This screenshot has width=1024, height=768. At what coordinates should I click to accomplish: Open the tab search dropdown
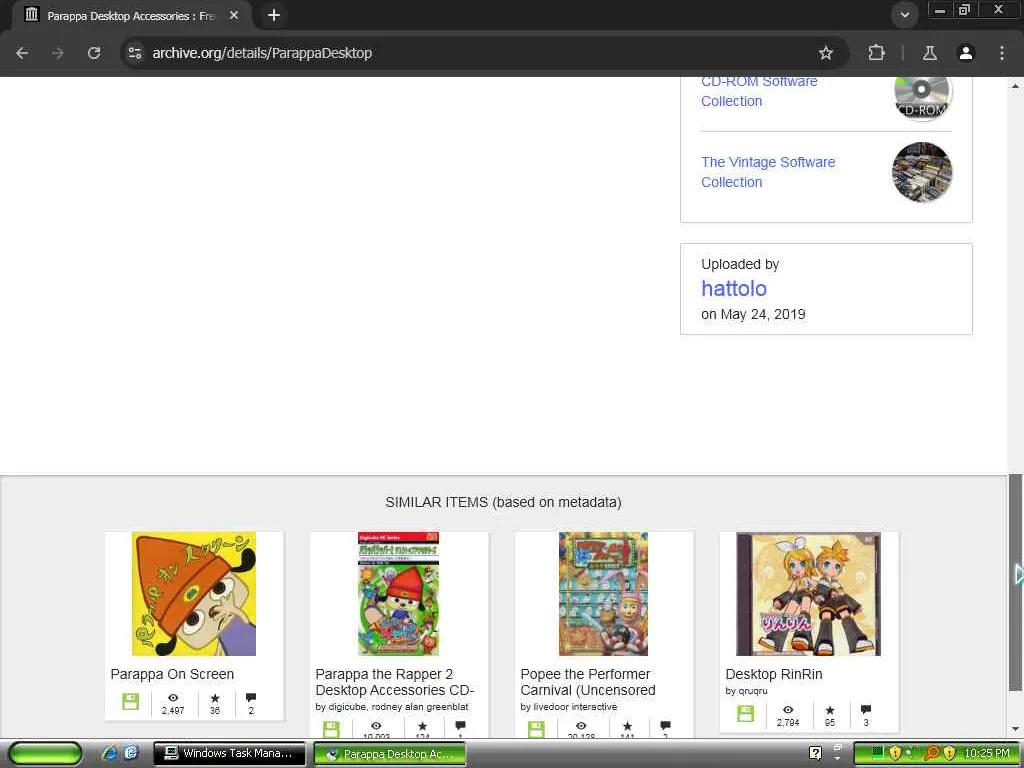(x=904, y=15)
